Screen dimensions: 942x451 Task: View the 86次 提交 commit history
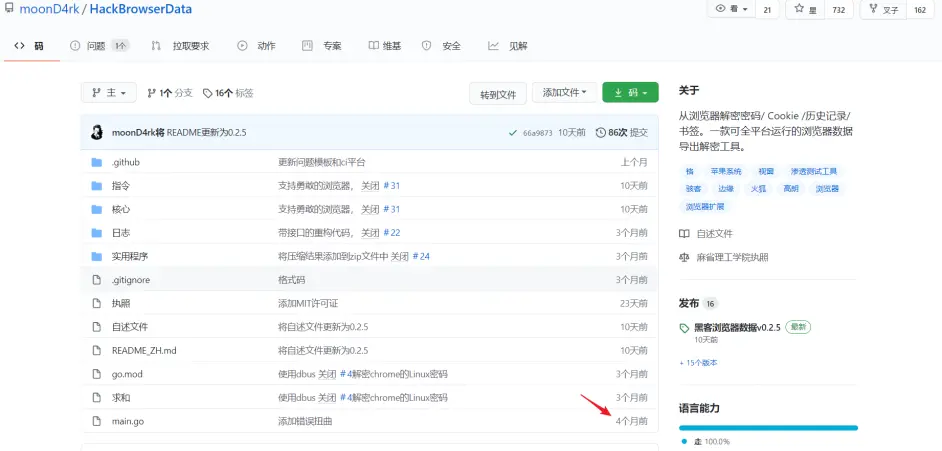tap(622, 133)
